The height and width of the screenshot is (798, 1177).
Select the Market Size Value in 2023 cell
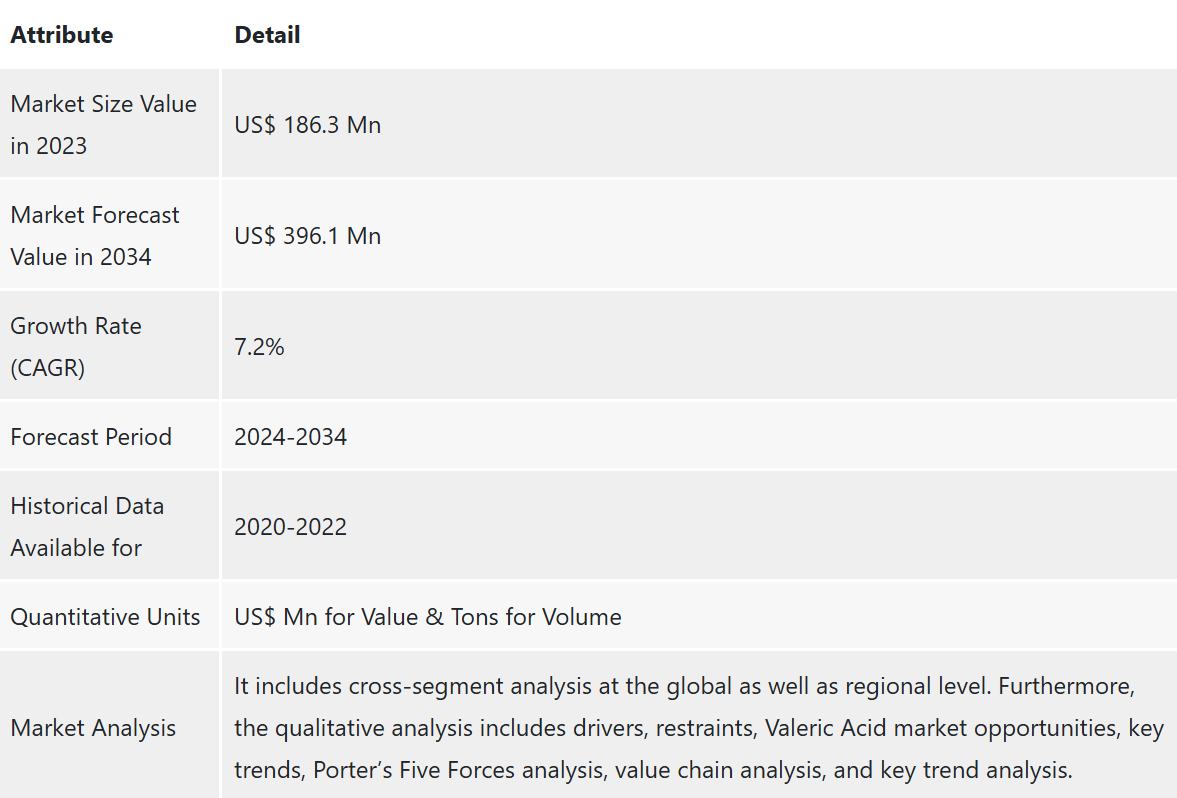tap(104, 125)
